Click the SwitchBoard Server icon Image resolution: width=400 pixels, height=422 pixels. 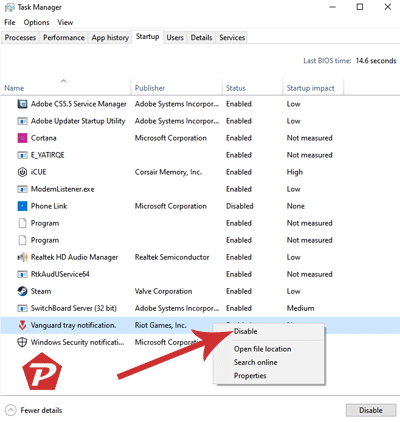pos(22,308)
